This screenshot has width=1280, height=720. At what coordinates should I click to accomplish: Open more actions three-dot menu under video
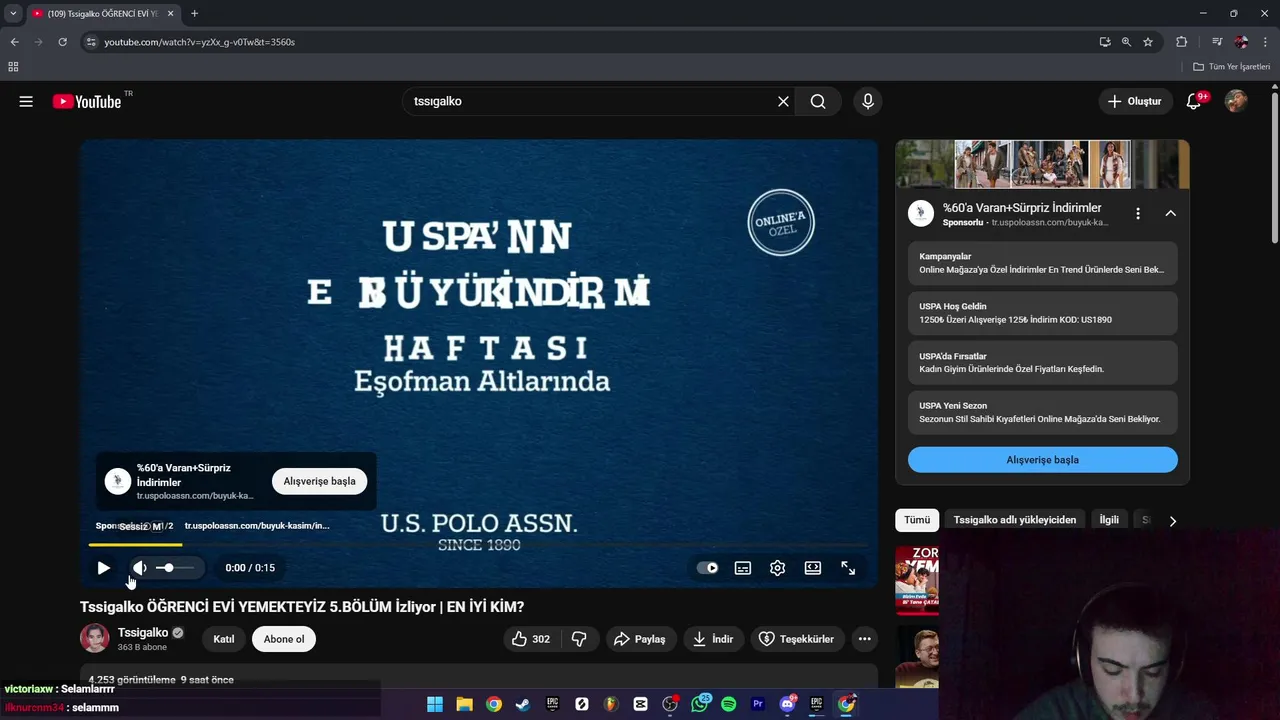(x=865, y=639)
